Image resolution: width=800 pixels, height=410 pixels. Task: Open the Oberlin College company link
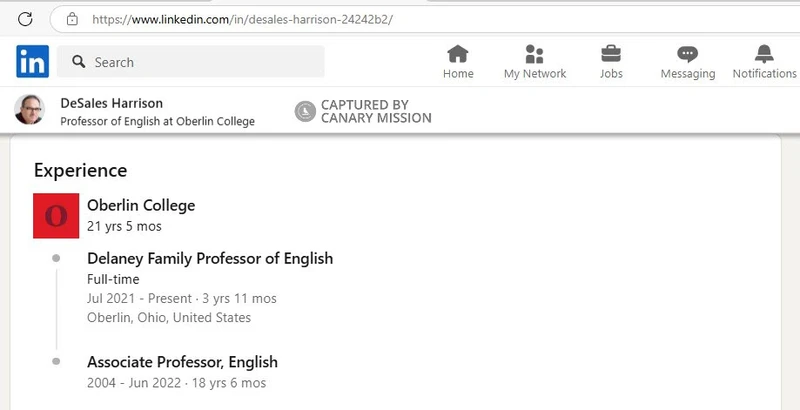(x=141, y=206)
